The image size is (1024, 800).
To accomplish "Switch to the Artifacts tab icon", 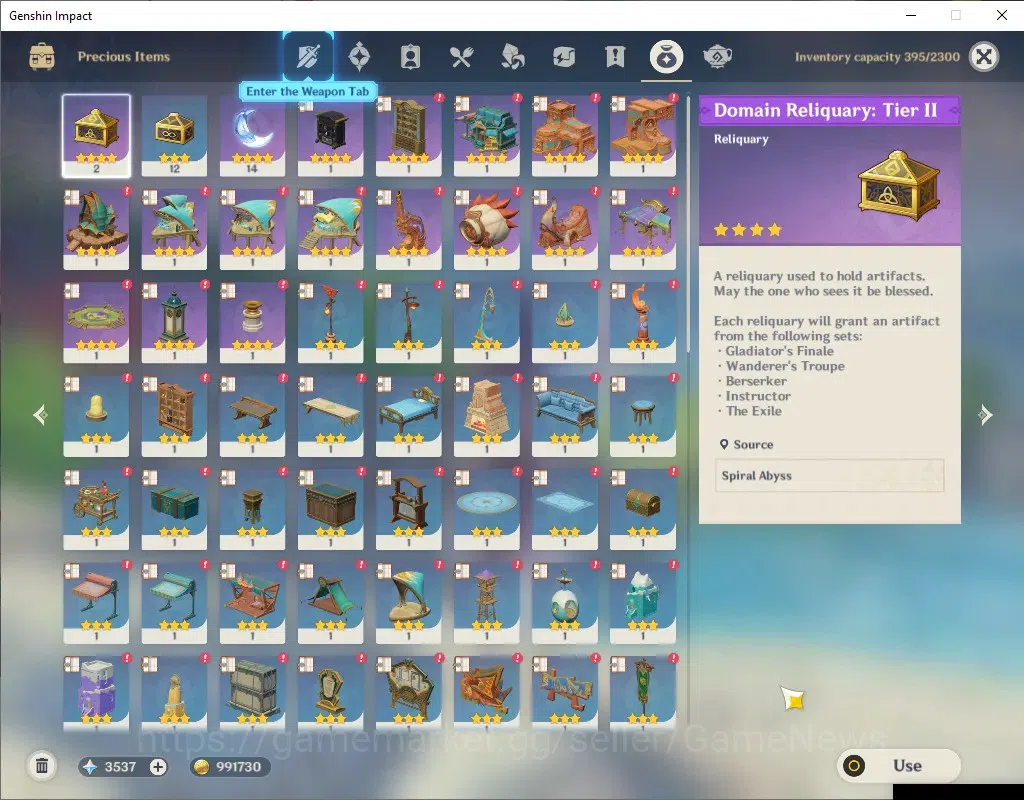I will point(359,57).
